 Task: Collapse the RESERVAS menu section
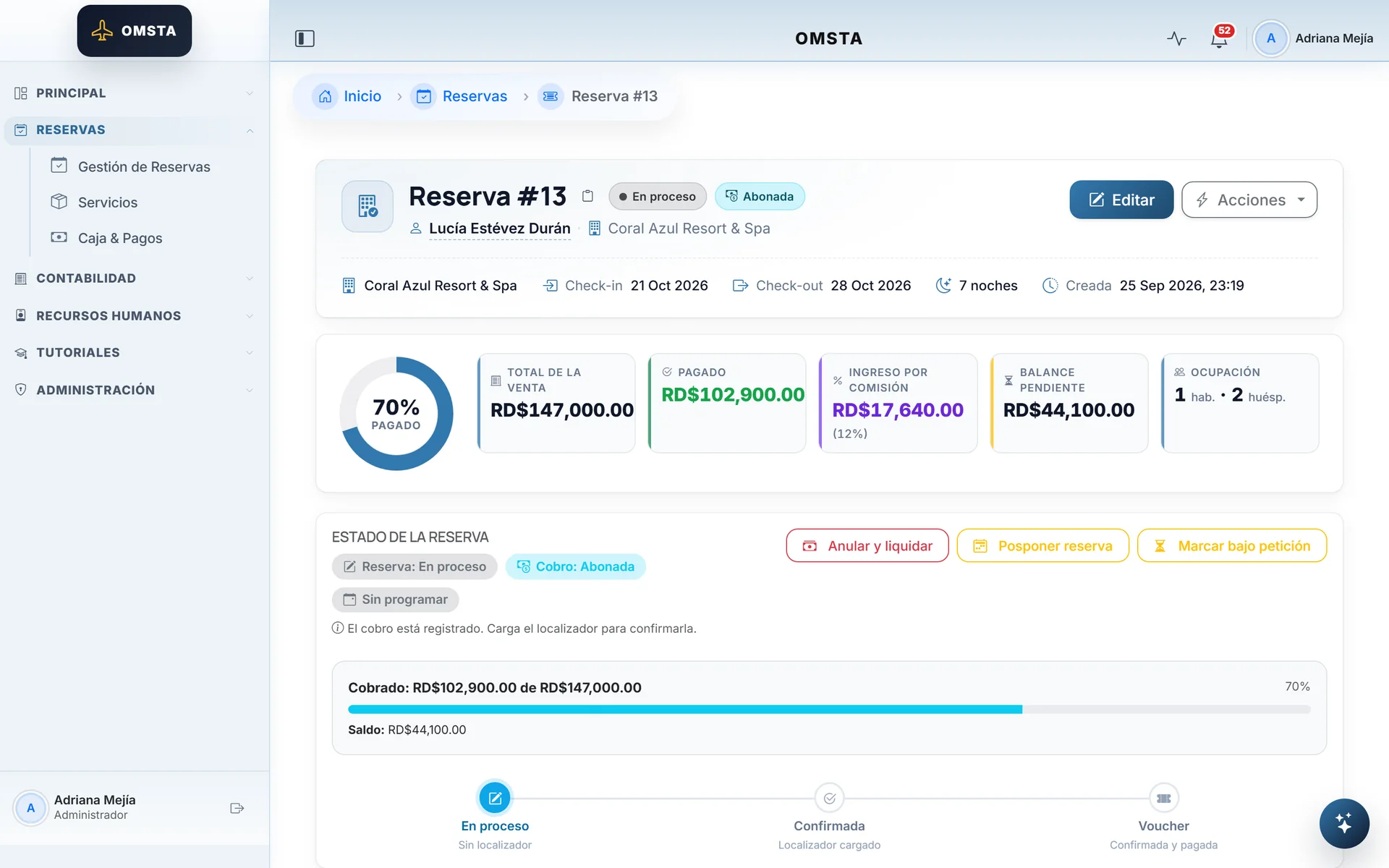point(135,130)
